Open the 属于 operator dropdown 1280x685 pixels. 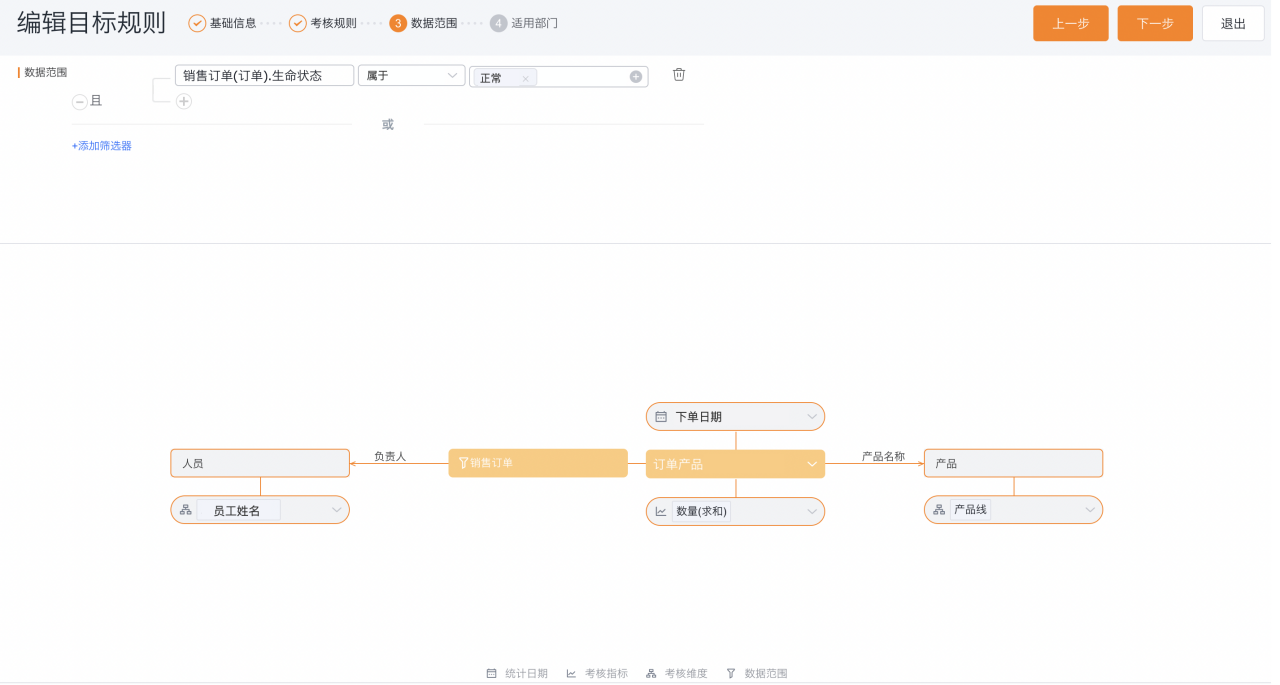click(x=412, y=76)
